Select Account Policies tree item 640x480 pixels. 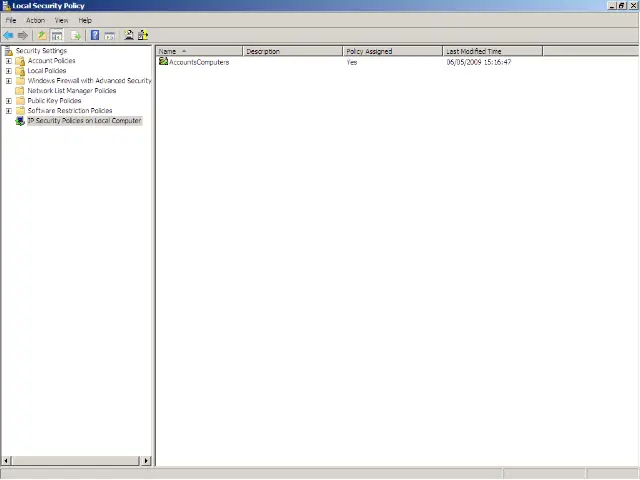51,61
